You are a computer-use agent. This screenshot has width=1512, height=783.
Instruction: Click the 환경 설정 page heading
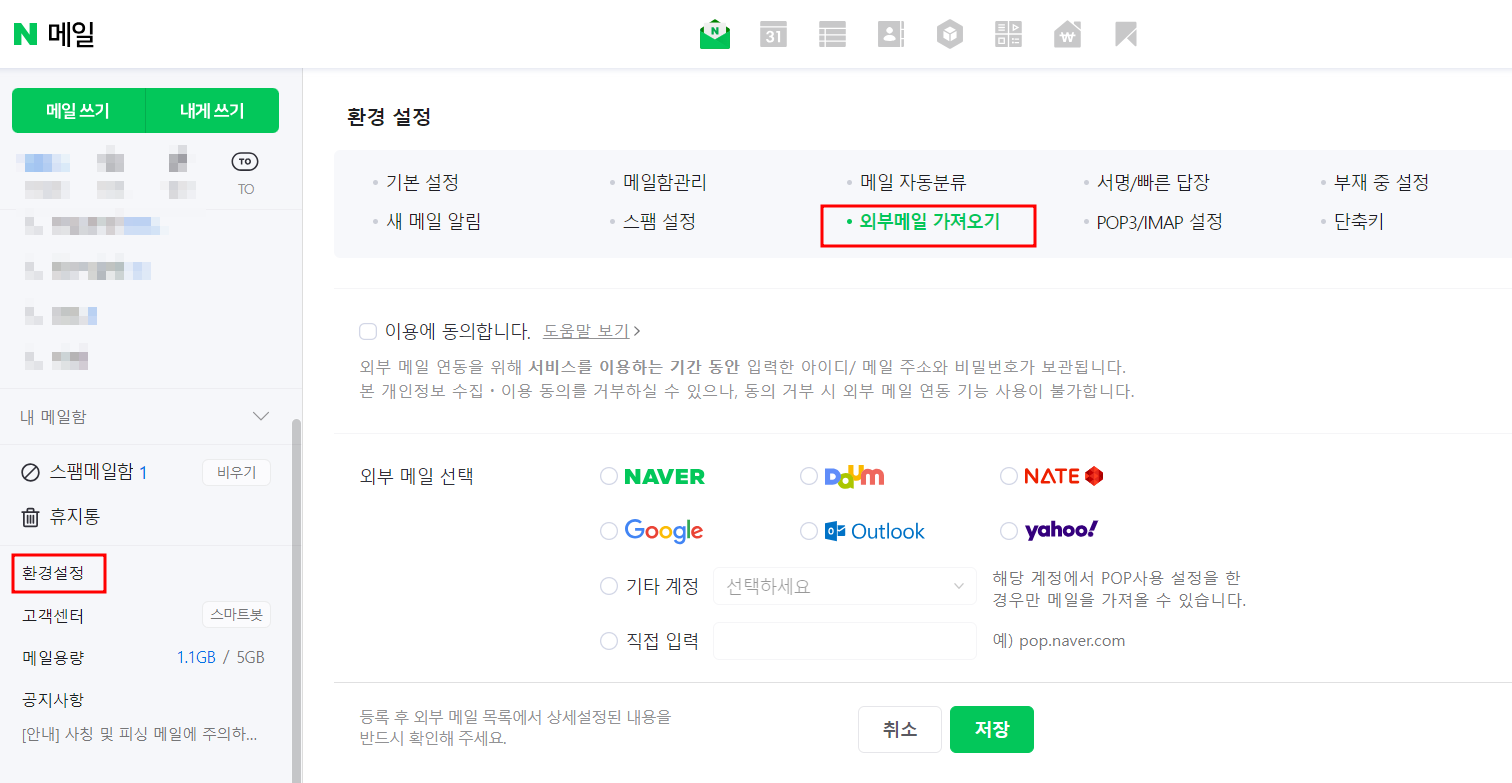pos(389,117)
